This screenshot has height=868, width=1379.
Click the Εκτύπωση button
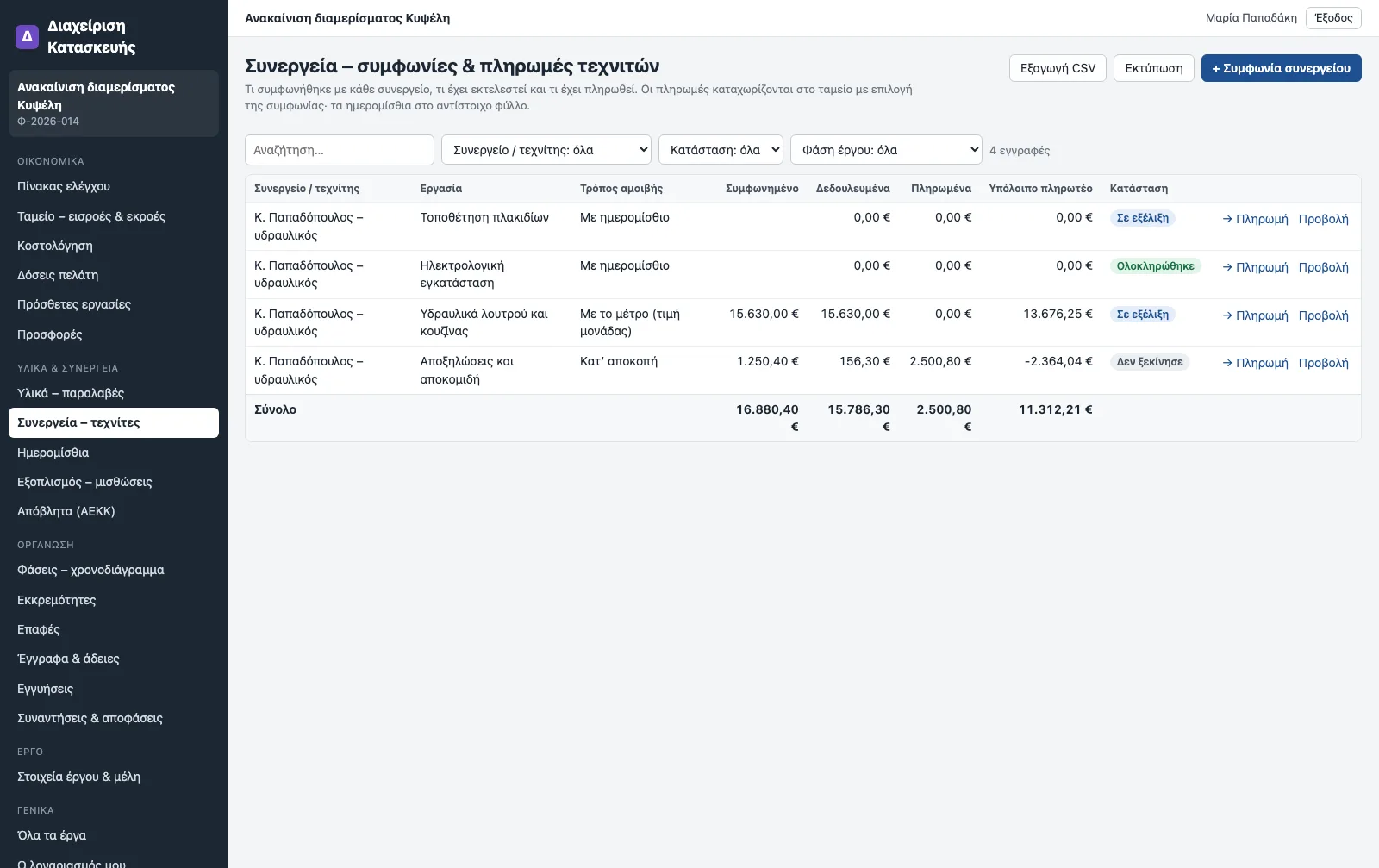point(1154,68)
